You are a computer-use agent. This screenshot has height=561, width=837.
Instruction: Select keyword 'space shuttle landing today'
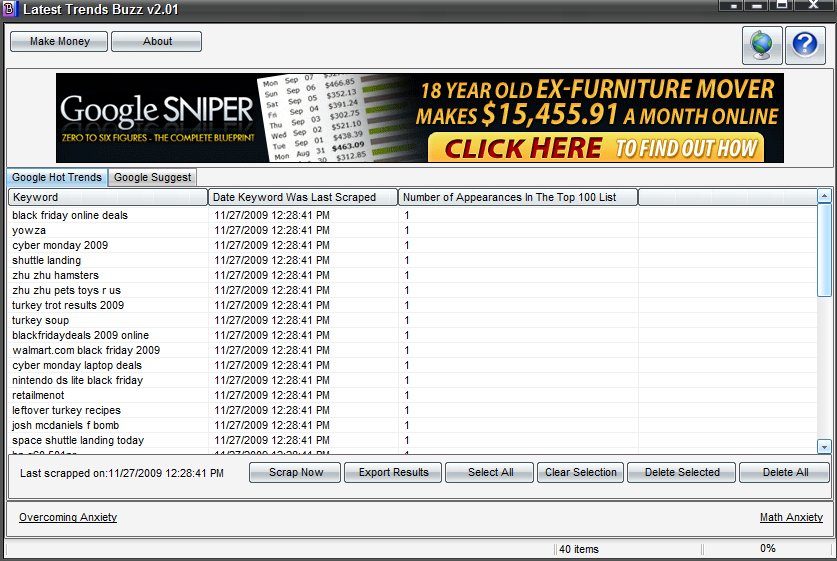tap(78, 440)
